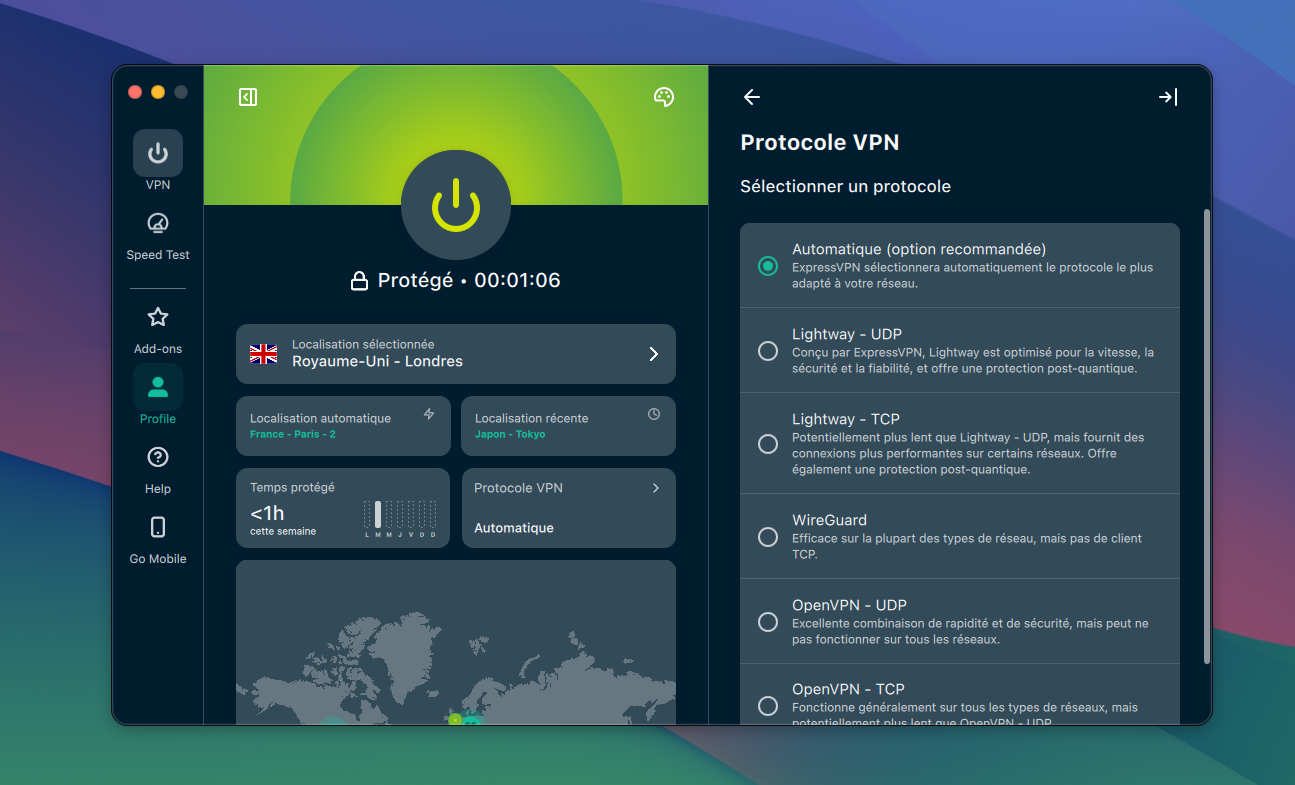Collapse the sidebar with the panel icon
This screenshot has height=785, width=1295.
click(x=248, y=97)
